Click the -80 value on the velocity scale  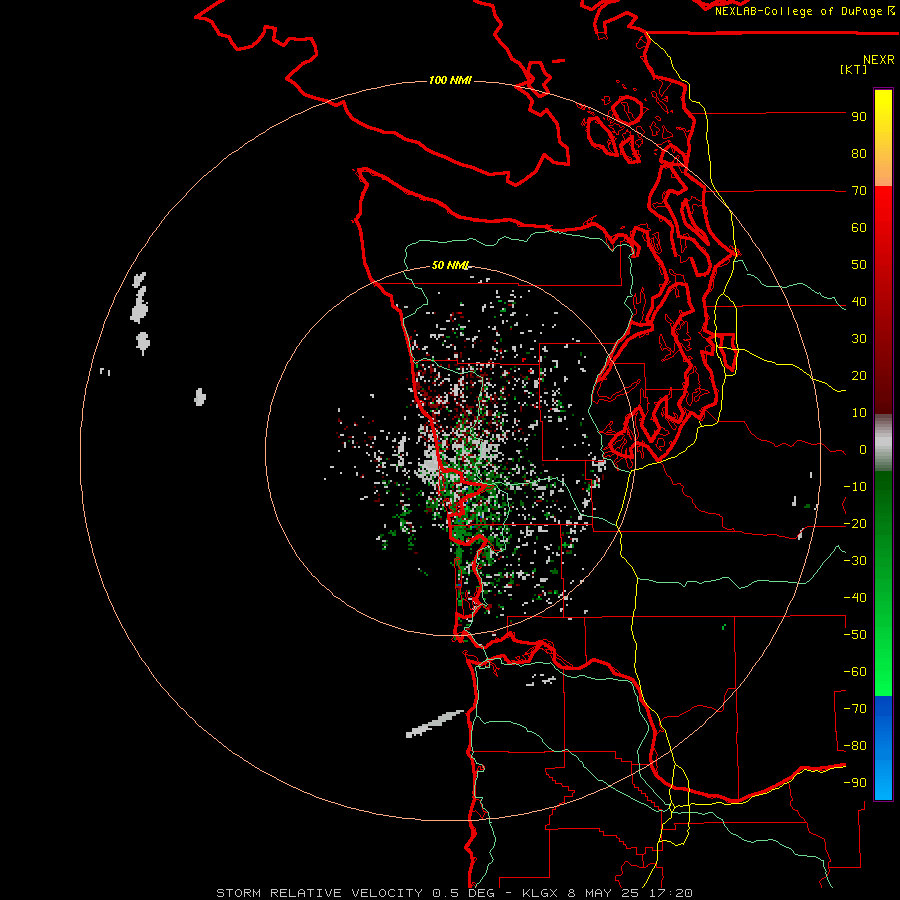[x=855, y=746]
